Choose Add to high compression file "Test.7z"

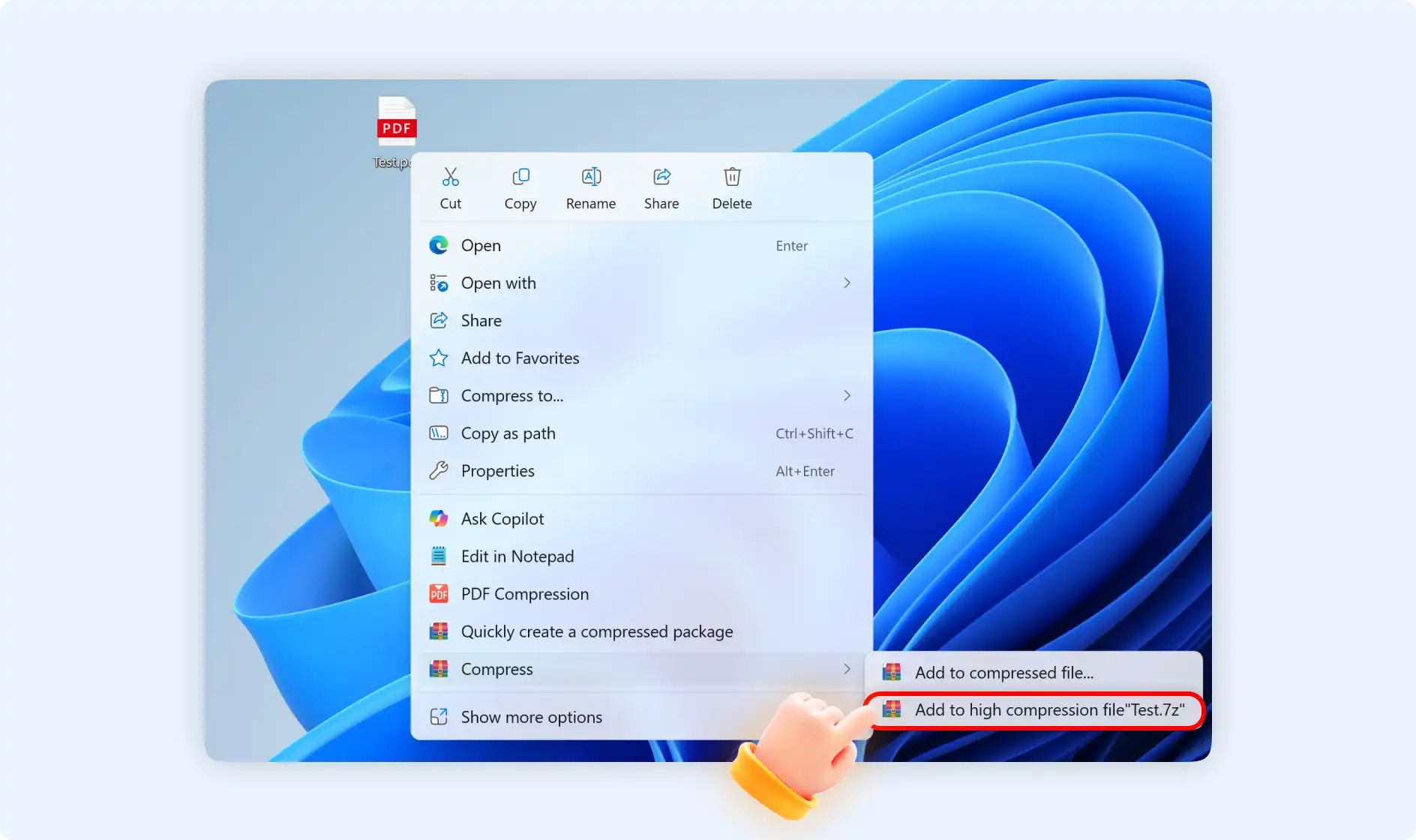tap(1033, 709)
